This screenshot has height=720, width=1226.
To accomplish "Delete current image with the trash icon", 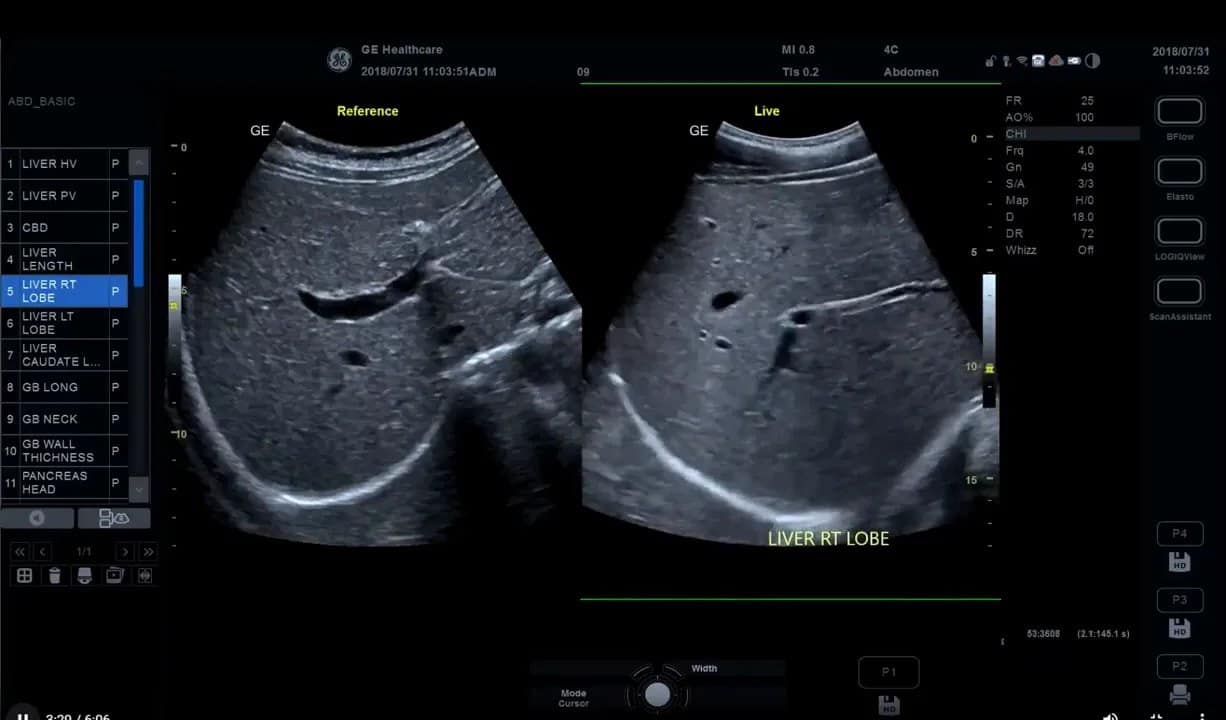I will (x=55, y=575).
